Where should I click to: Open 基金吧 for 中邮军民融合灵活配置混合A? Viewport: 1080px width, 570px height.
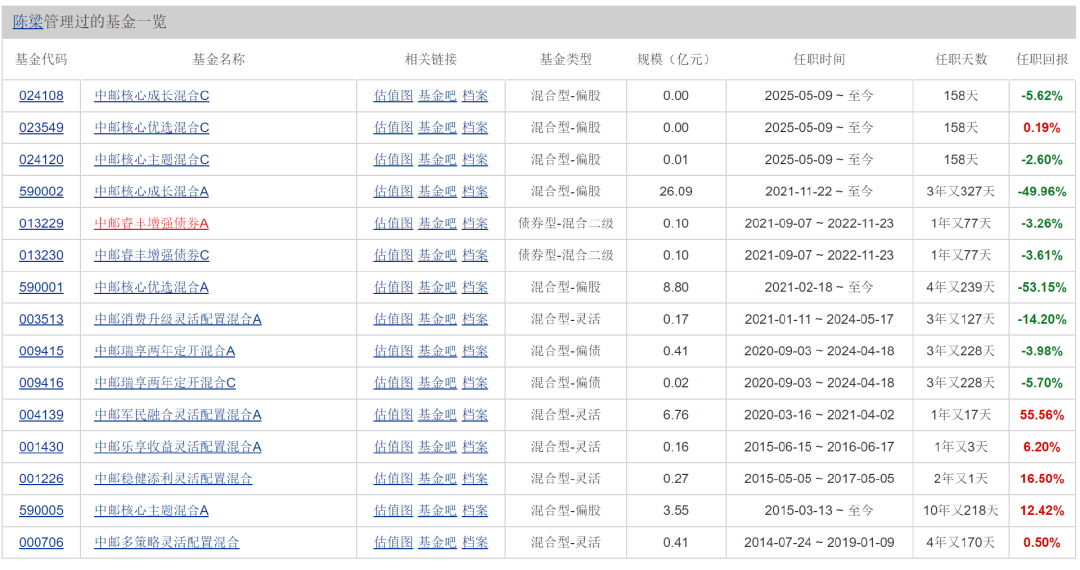pyautogui.click(x=437, y=416)
